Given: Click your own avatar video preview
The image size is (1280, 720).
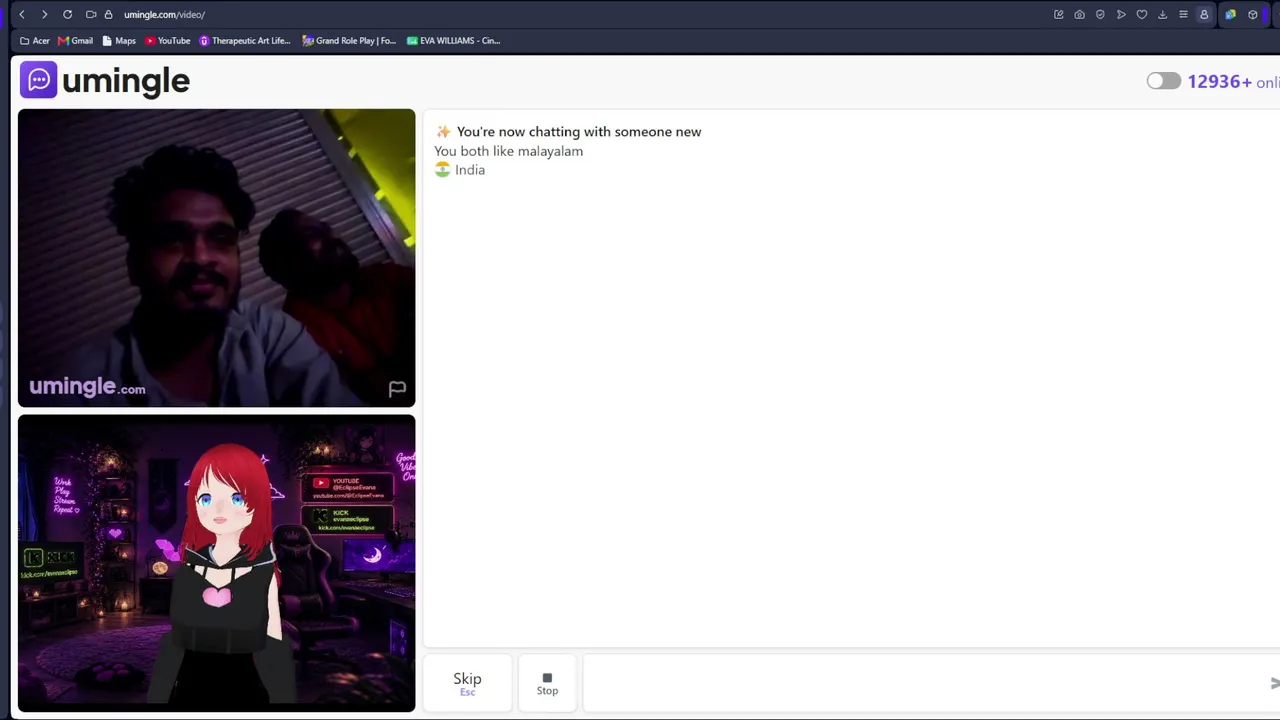Looking at the screenshot, I should [x=216, y=563].
